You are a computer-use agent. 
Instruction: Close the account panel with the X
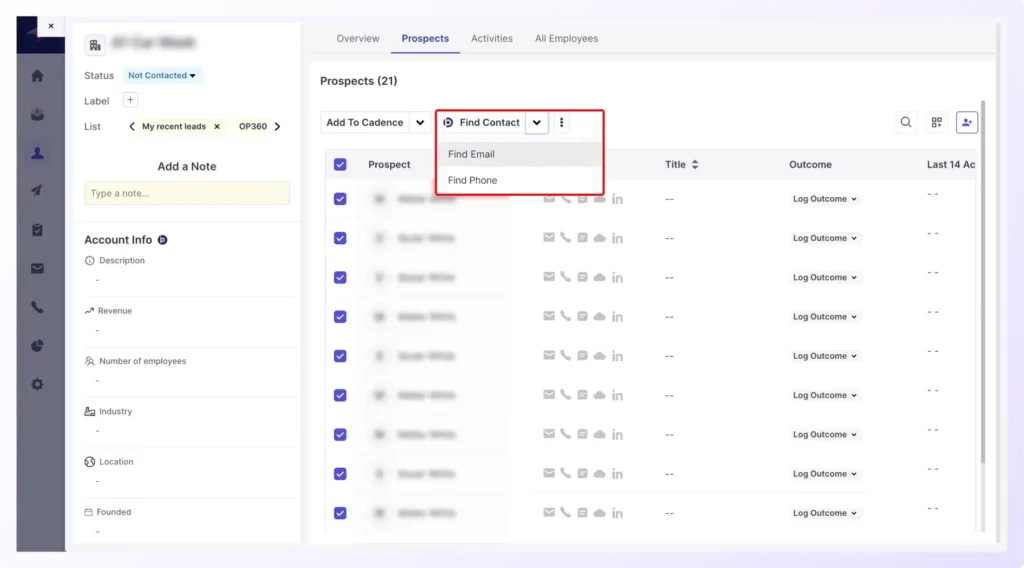51,26
